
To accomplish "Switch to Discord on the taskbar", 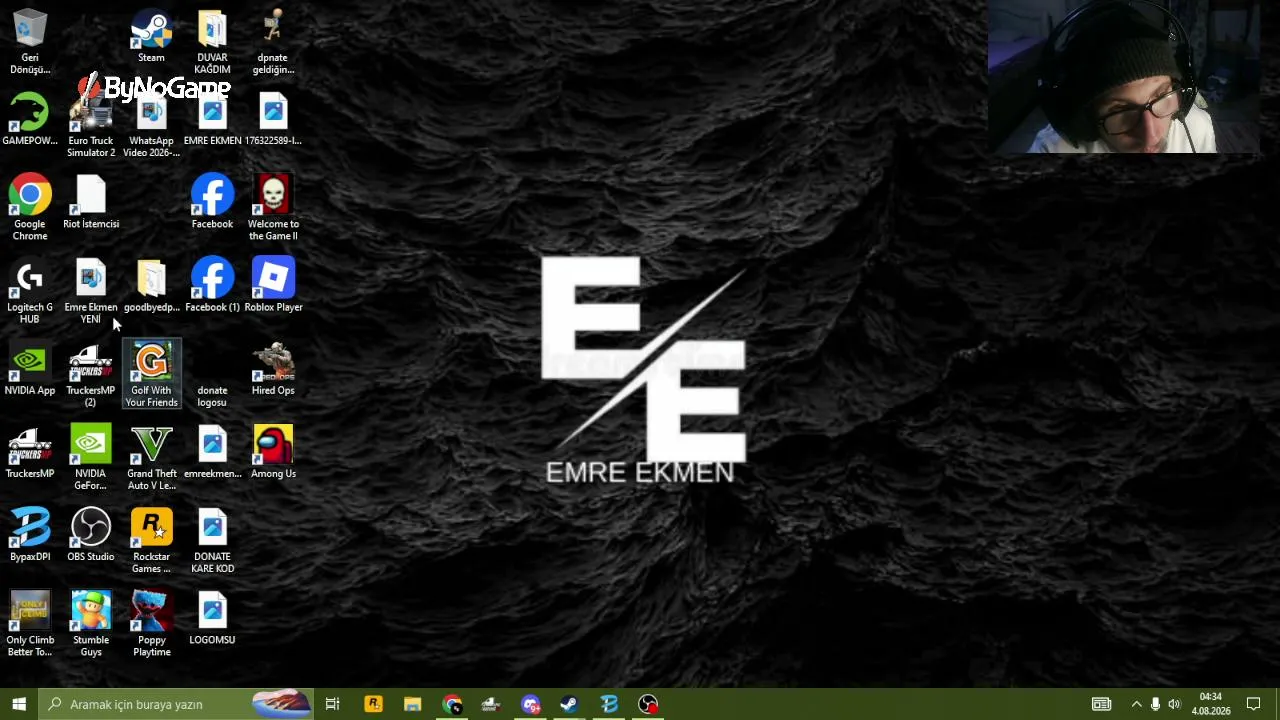I will pos(530,704).
